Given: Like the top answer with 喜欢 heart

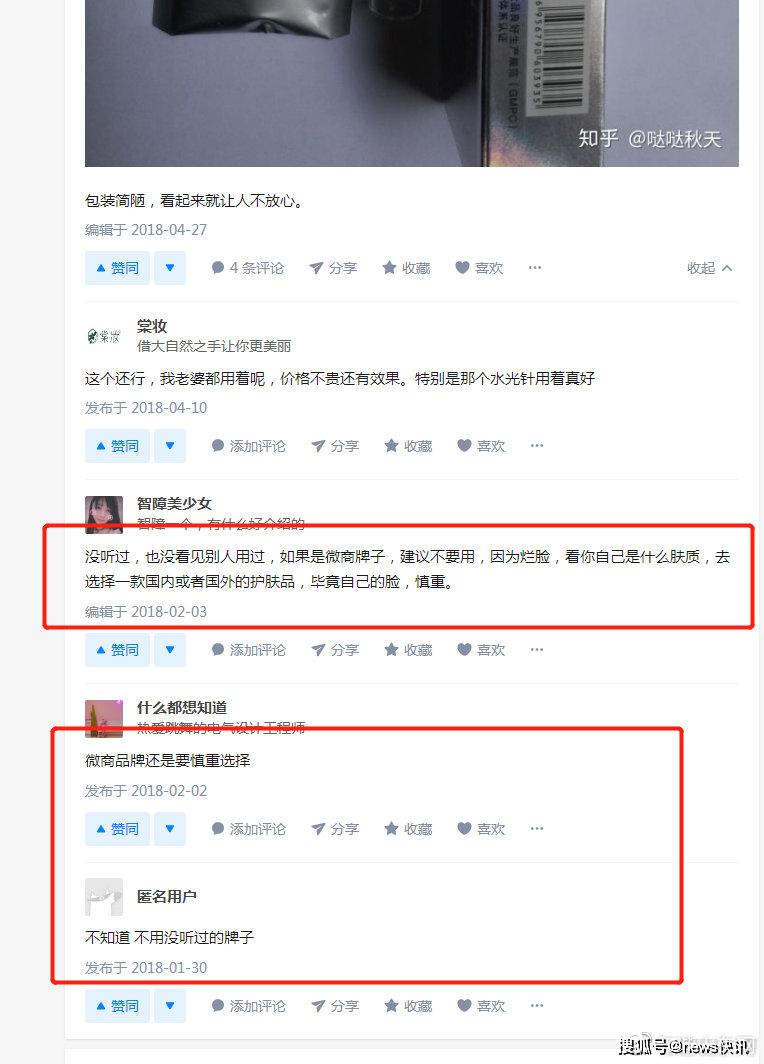Looking at the screenshot, I should point(479,268).
